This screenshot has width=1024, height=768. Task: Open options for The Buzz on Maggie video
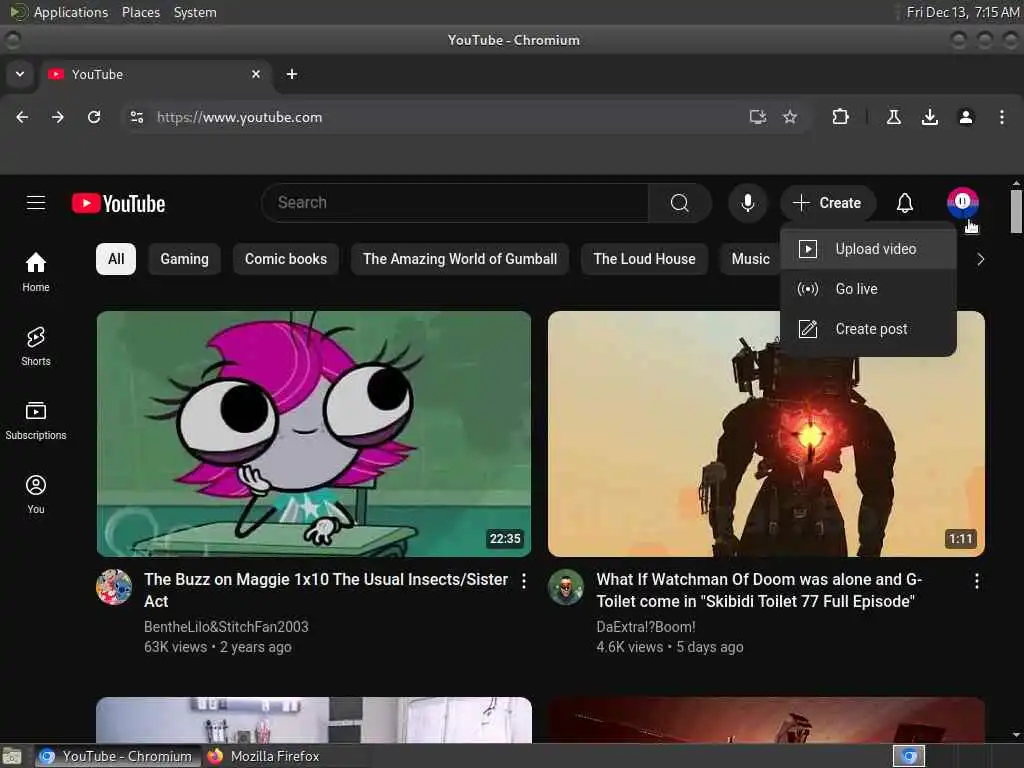coord(524,581)
